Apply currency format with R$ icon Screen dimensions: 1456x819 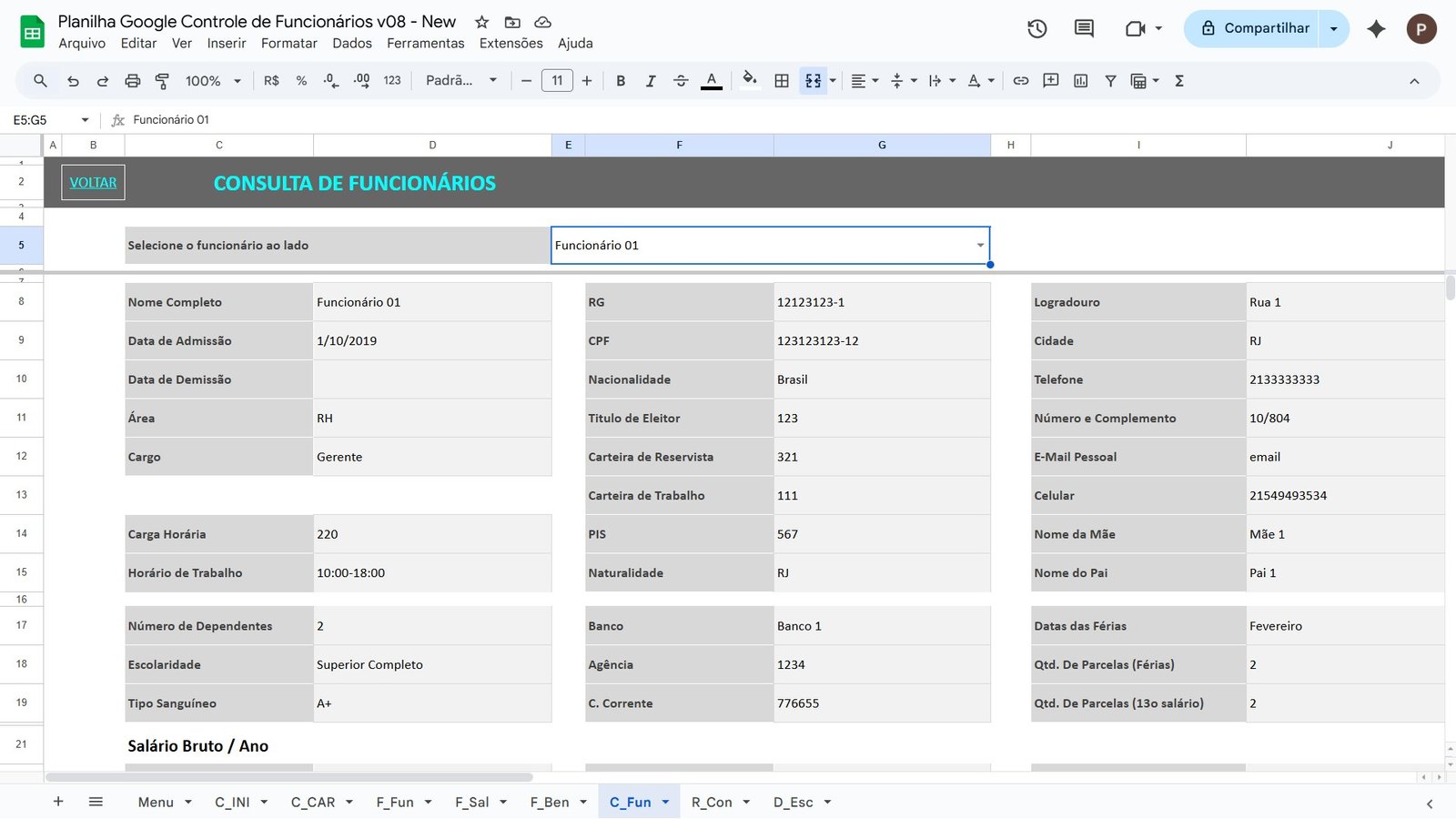271,80
